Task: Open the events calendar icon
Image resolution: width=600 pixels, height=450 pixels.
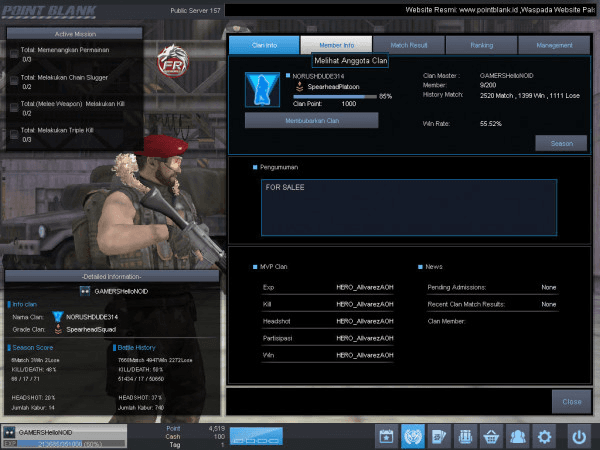Action: (x=387, y=437)
